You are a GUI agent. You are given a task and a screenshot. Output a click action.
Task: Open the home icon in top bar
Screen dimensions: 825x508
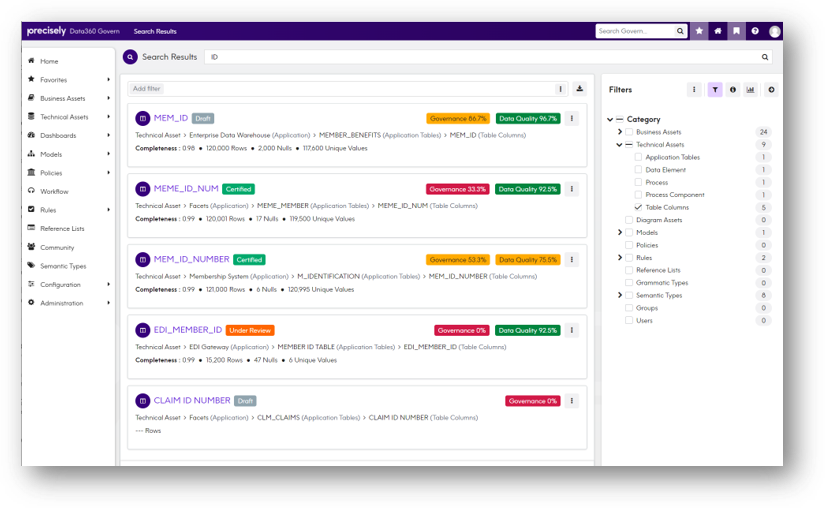point(718,31)
